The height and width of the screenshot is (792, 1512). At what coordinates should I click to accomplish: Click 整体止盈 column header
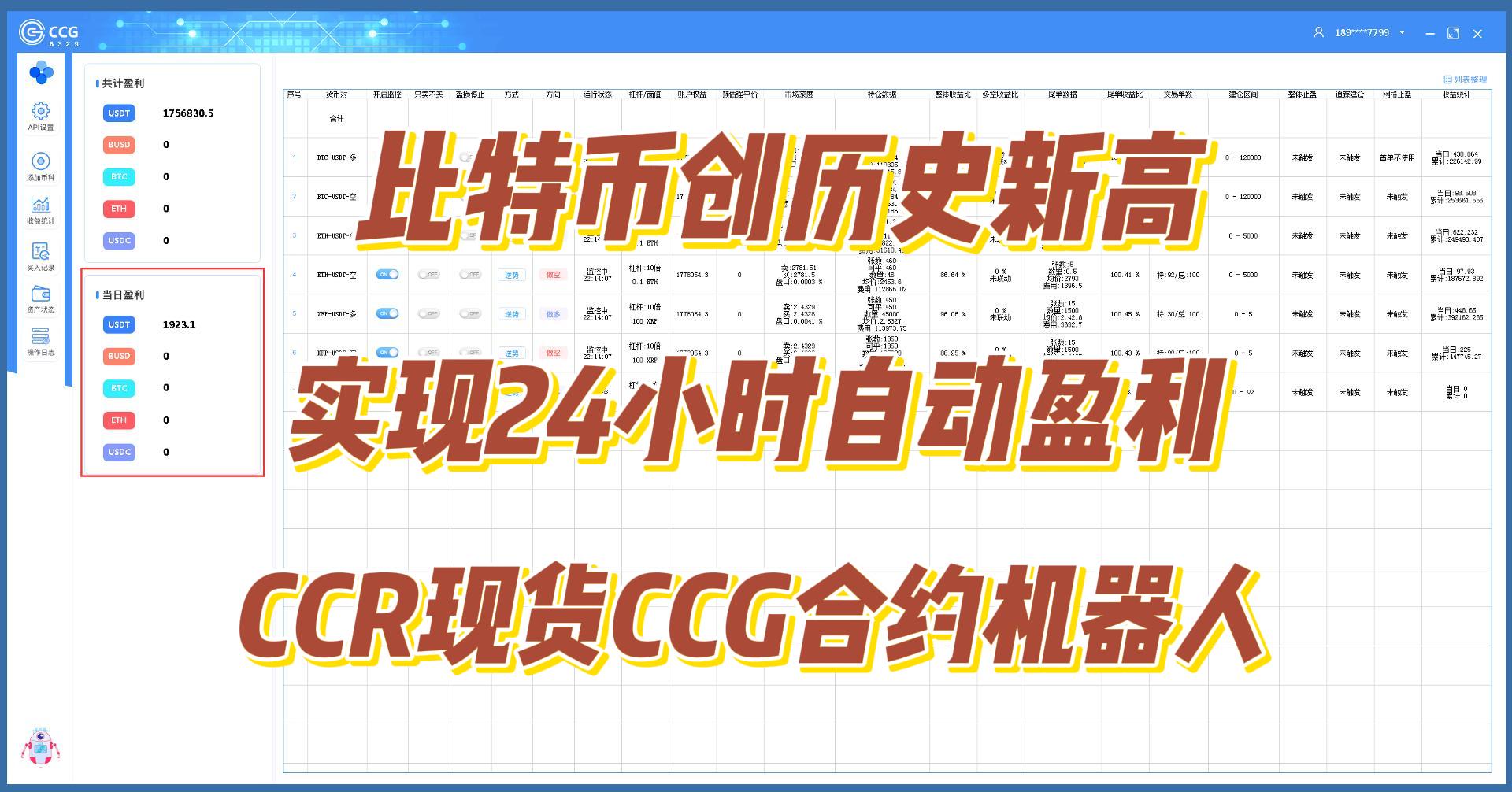click(1303, 94)
